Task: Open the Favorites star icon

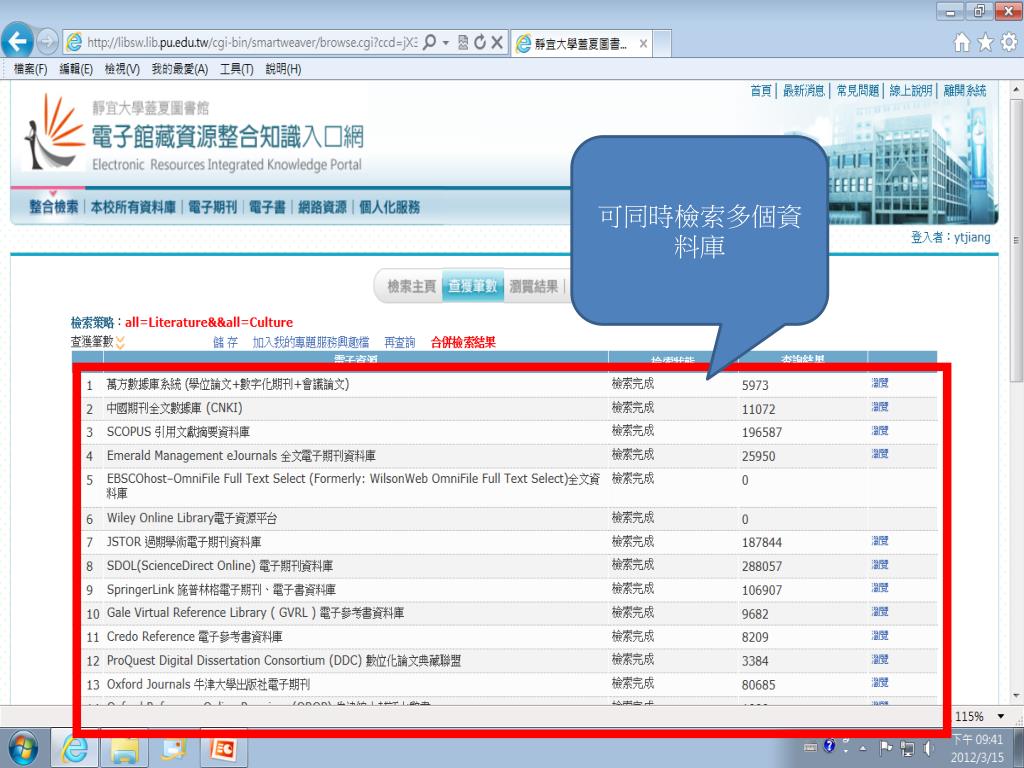Action: coord(985,42)
